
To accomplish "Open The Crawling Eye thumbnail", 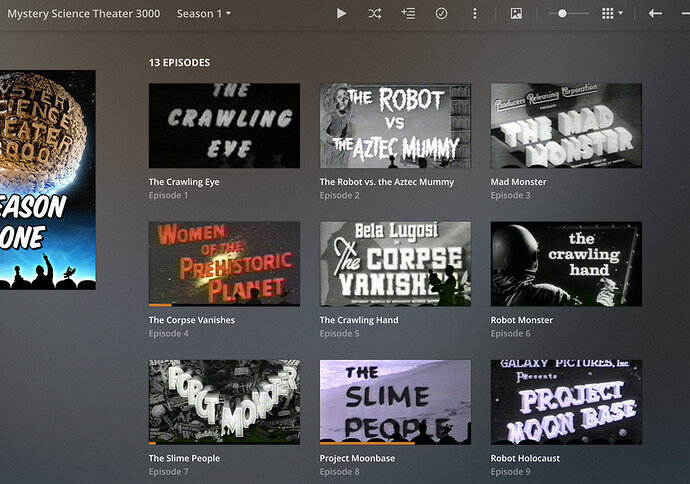I will coord(224,126).
